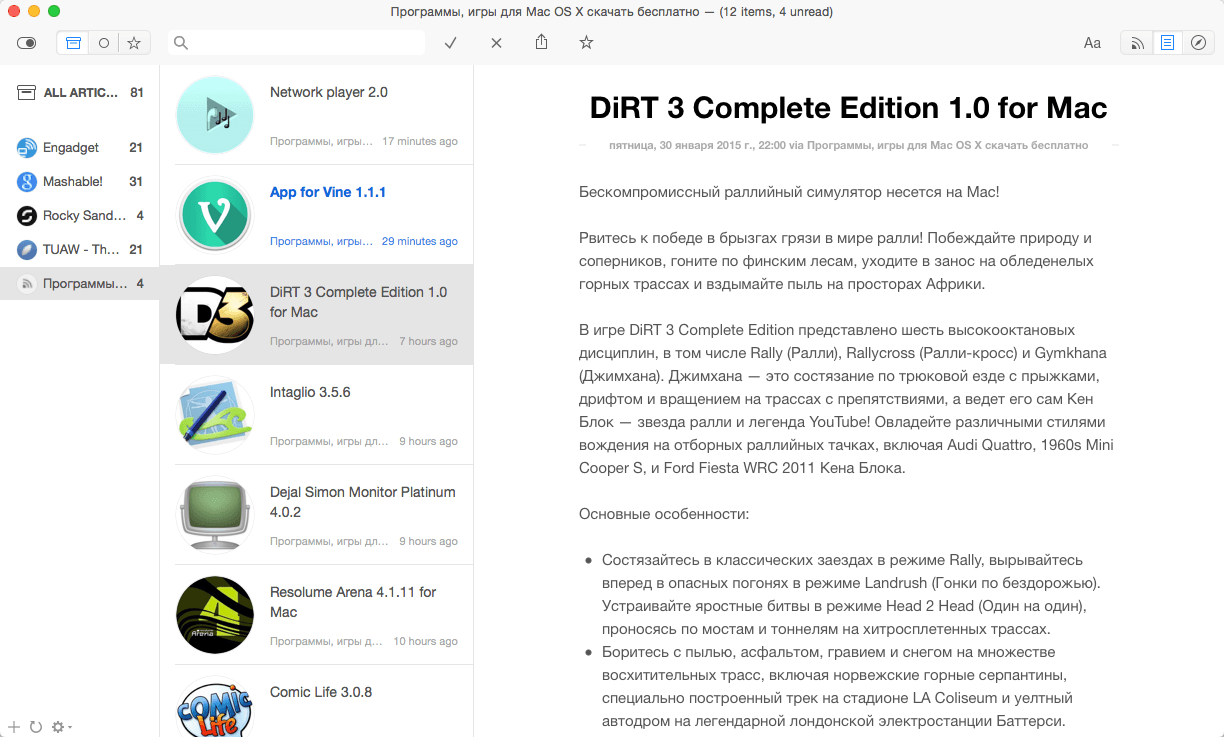Click the search field in the toolbar
The width and height of the screenshot is (1224, 737).
(297, 43)
